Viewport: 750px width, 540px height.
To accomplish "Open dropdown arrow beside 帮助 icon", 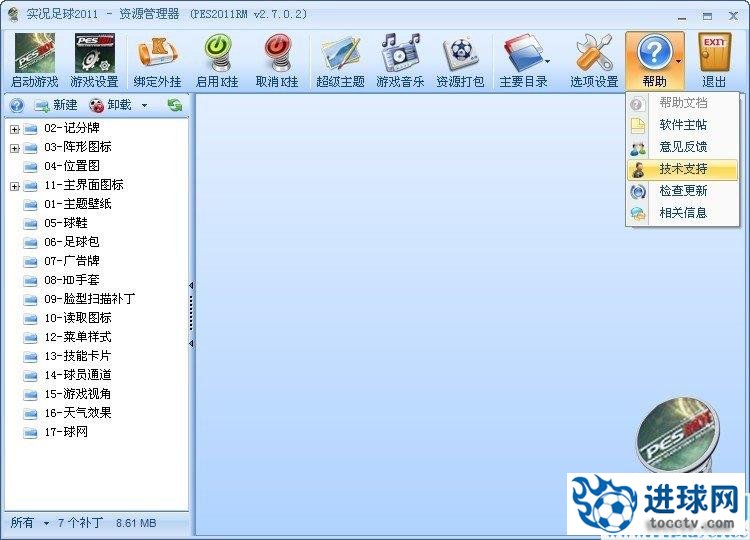I will tap(678, 61).
